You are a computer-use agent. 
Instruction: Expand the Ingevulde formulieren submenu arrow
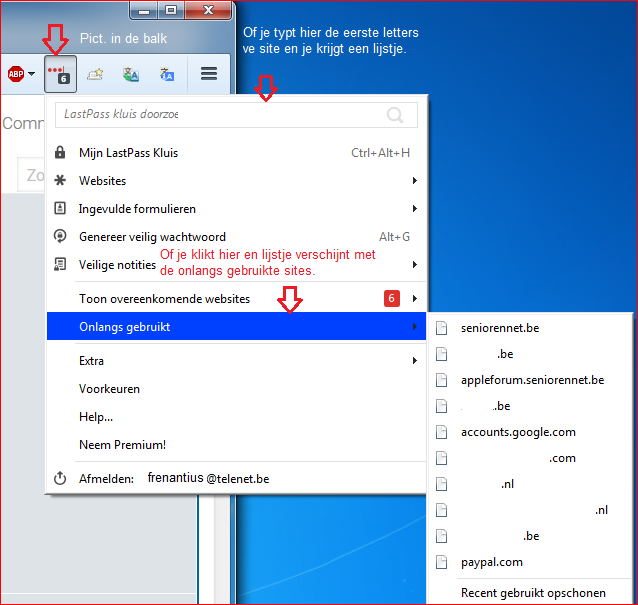click(414, 209)
